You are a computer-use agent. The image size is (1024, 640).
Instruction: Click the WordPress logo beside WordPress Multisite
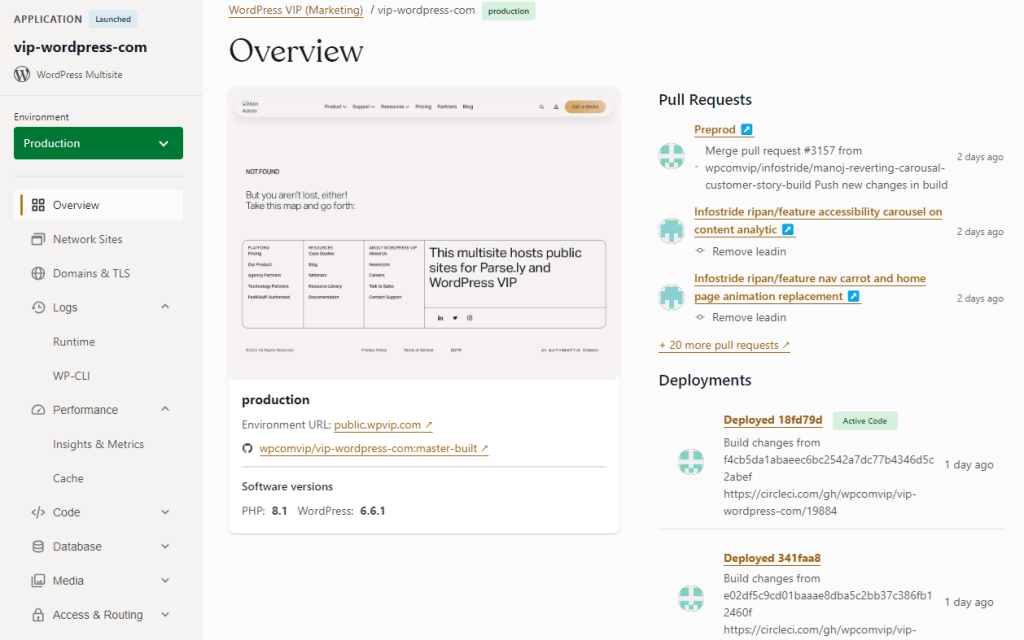[22, 74]
